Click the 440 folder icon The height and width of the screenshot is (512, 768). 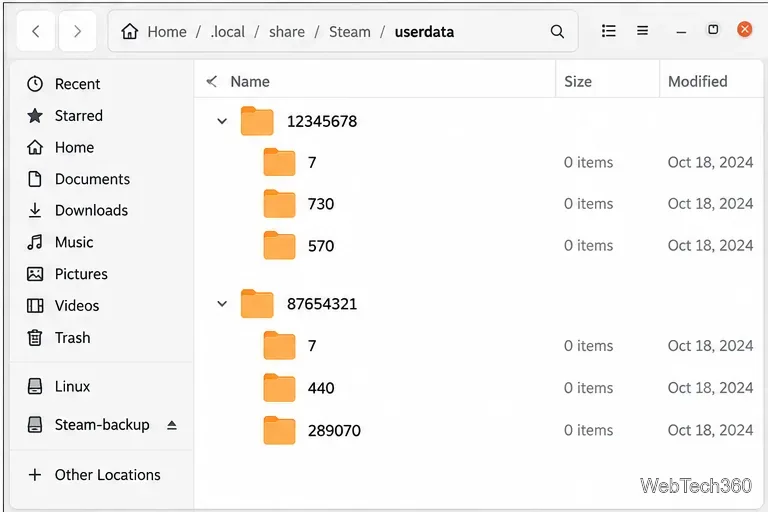click(279, 388)
